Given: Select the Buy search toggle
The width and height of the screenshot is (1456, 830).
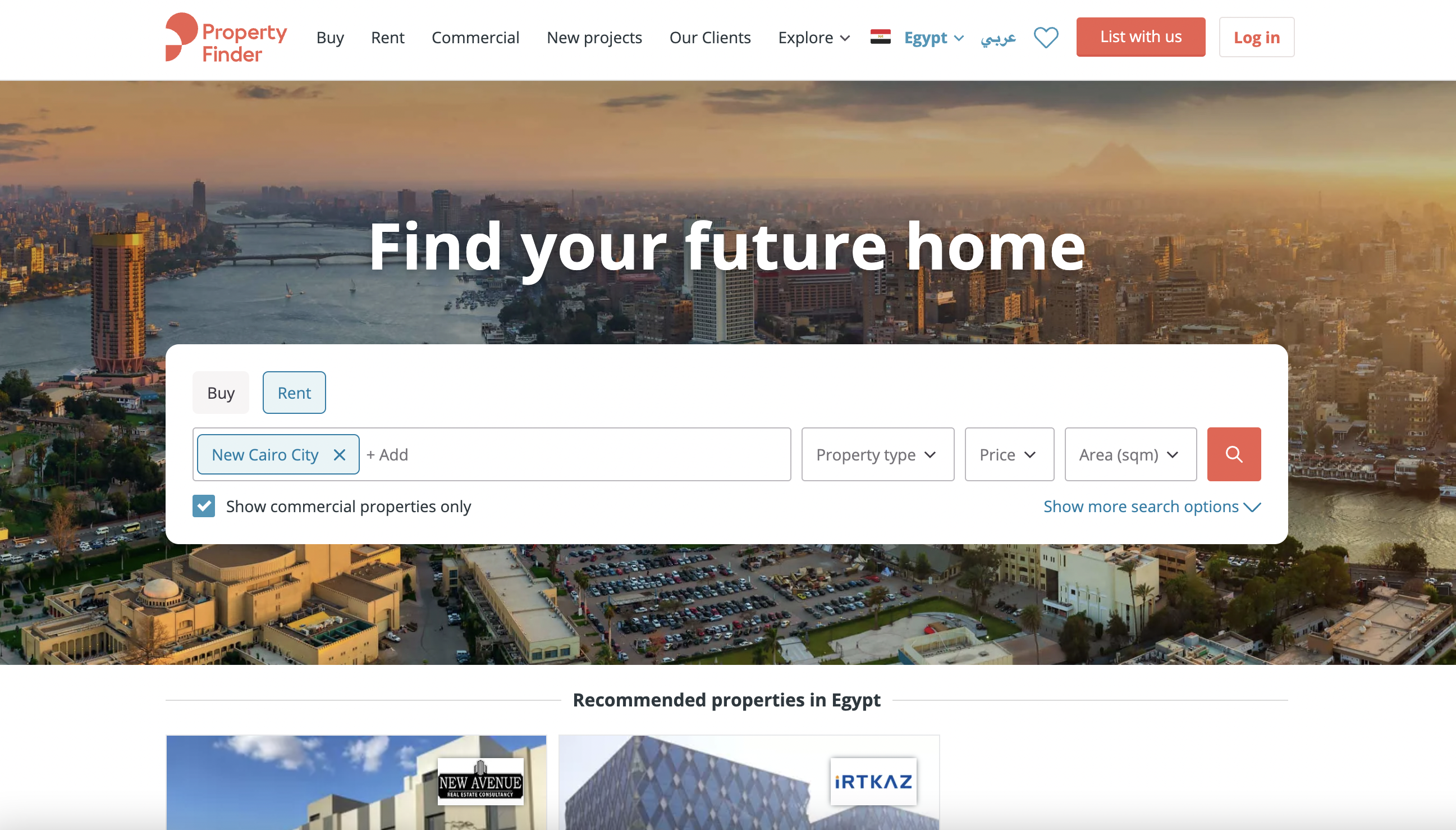Looking at the screenshot, I should point(221,393).
